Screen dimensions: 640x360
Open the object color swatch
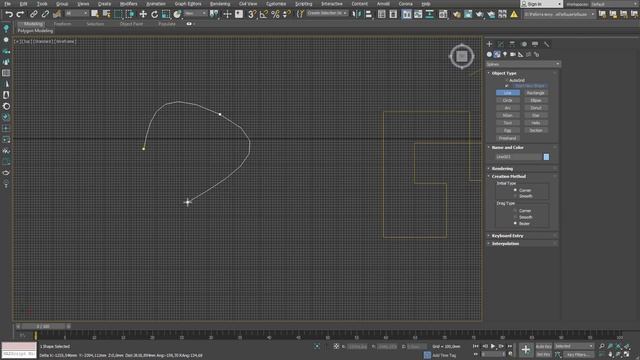546,157
